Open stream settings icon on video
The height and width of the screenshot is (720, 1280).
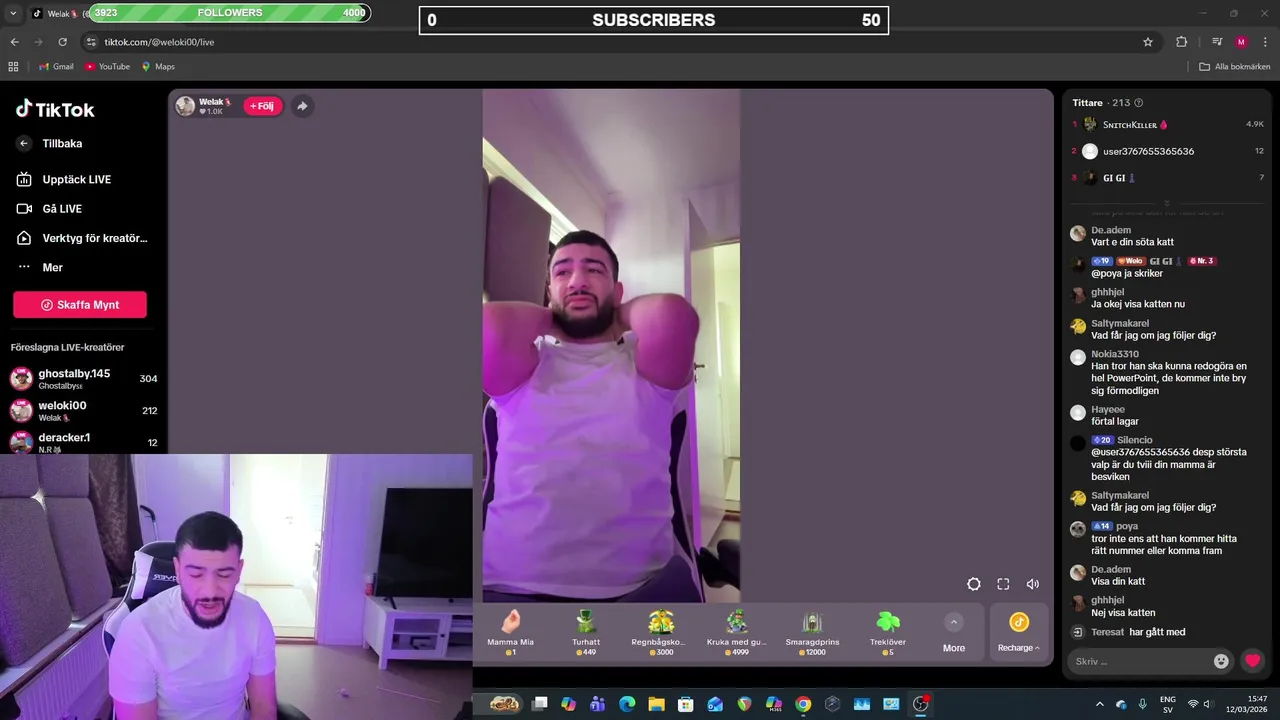tap(973, 584)
